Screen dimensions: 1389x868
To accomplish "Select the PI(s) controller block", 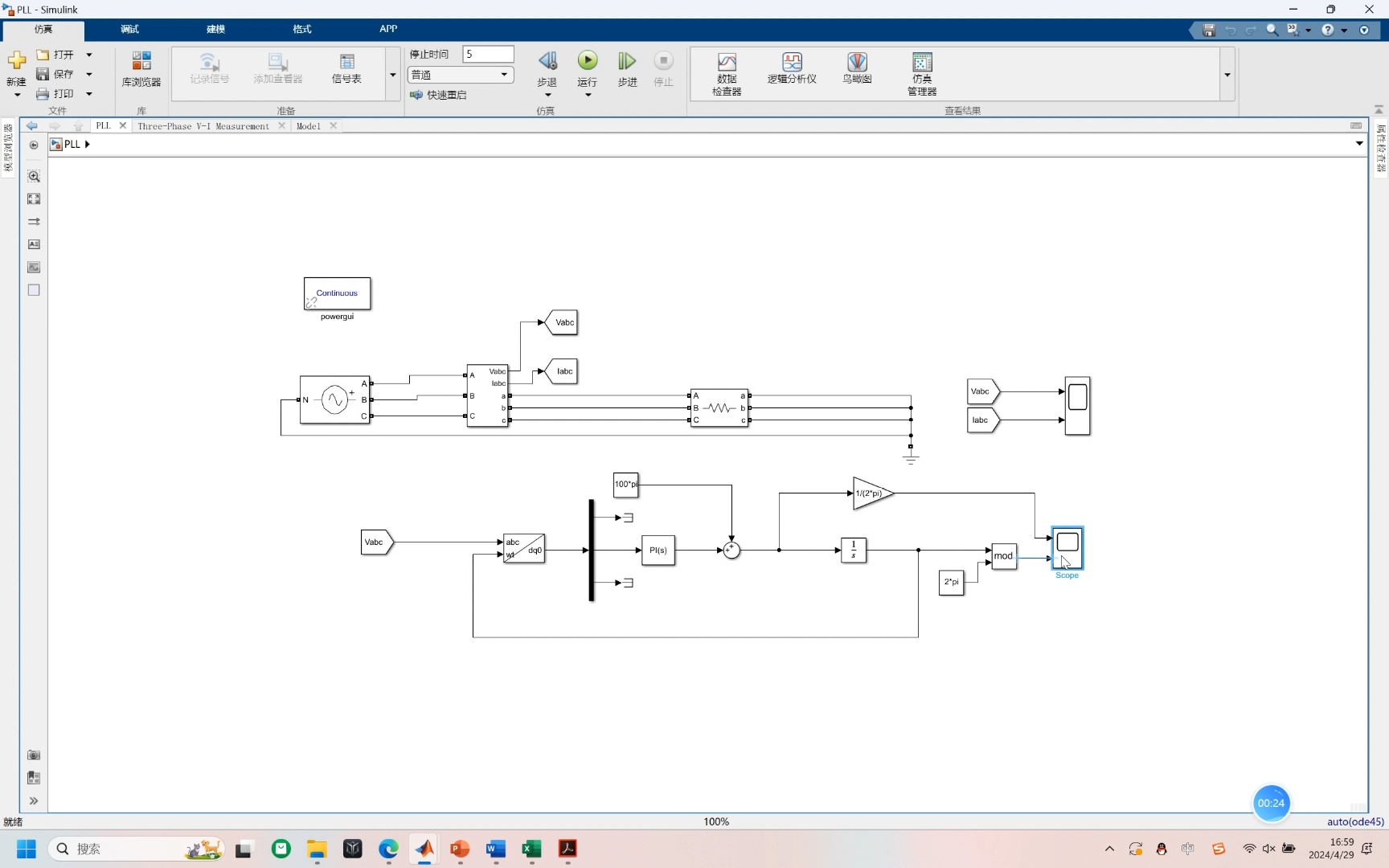I will [x=658, y=551].
